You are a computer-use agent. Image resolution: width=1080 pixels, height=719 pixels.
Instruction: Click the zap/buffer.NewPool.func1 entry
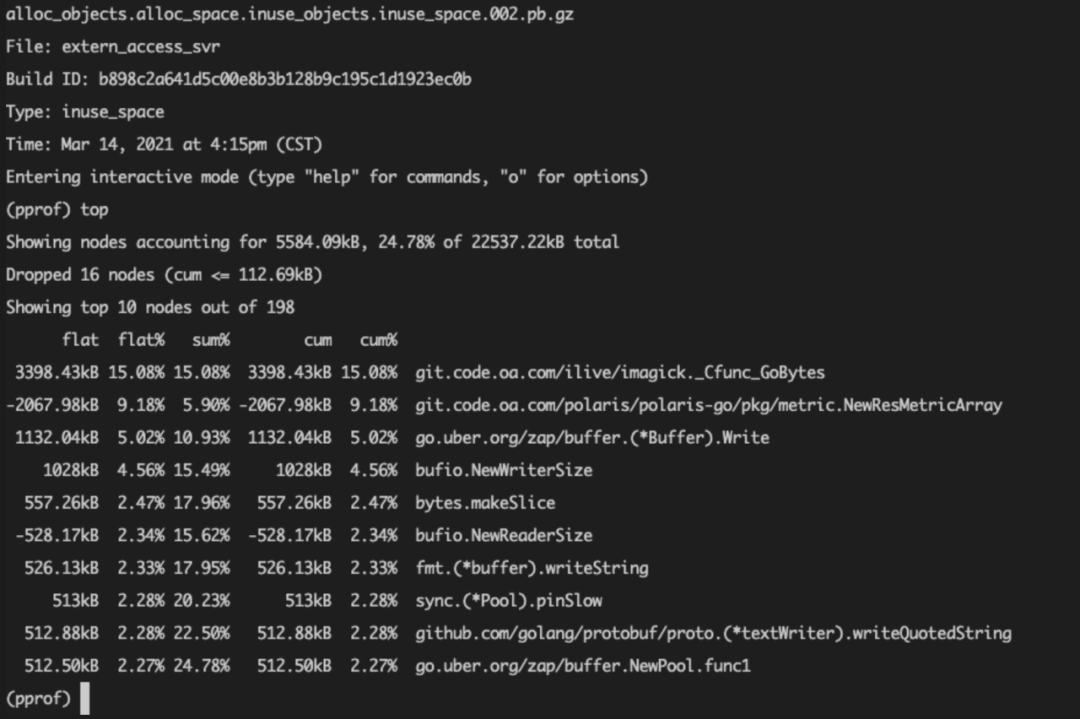(583, 666)
